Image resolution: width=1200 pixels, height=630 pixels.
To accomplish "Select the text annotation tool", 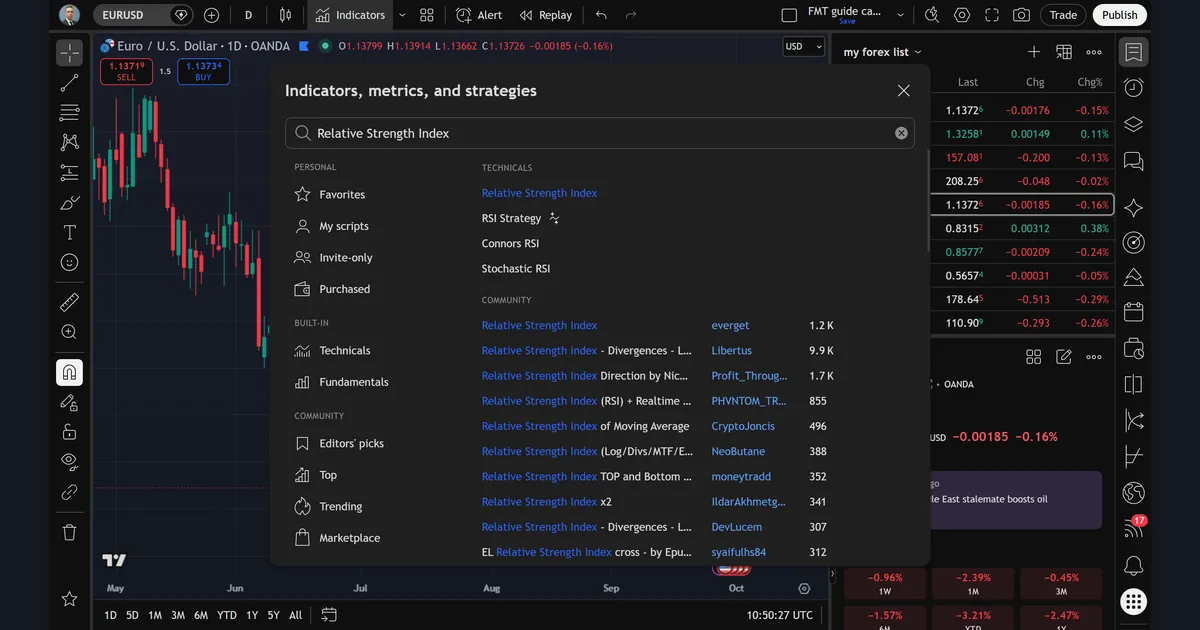I will [69, 233].
